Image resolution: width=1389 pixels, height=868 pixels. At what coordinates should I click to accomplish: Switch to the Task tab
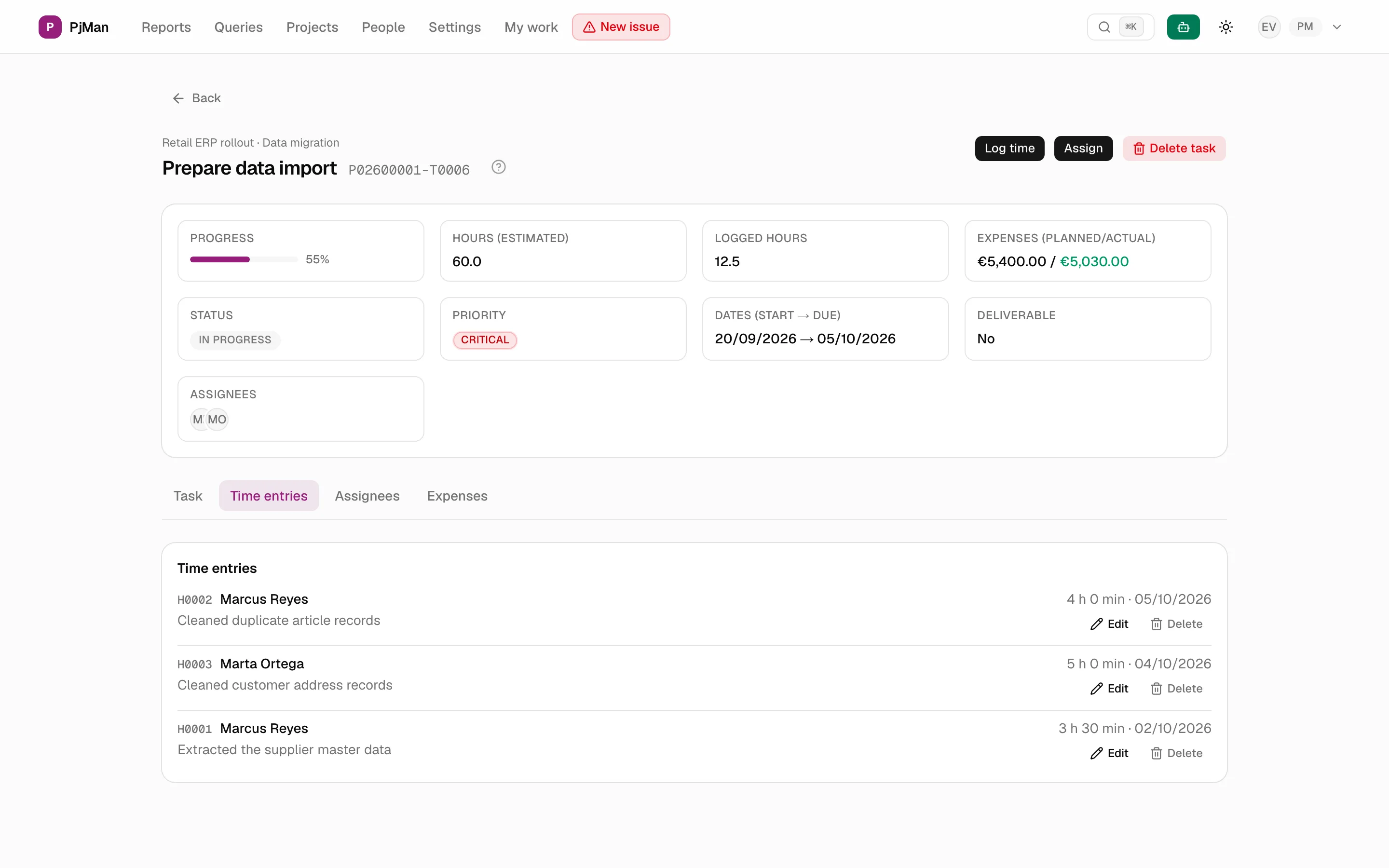188,496
